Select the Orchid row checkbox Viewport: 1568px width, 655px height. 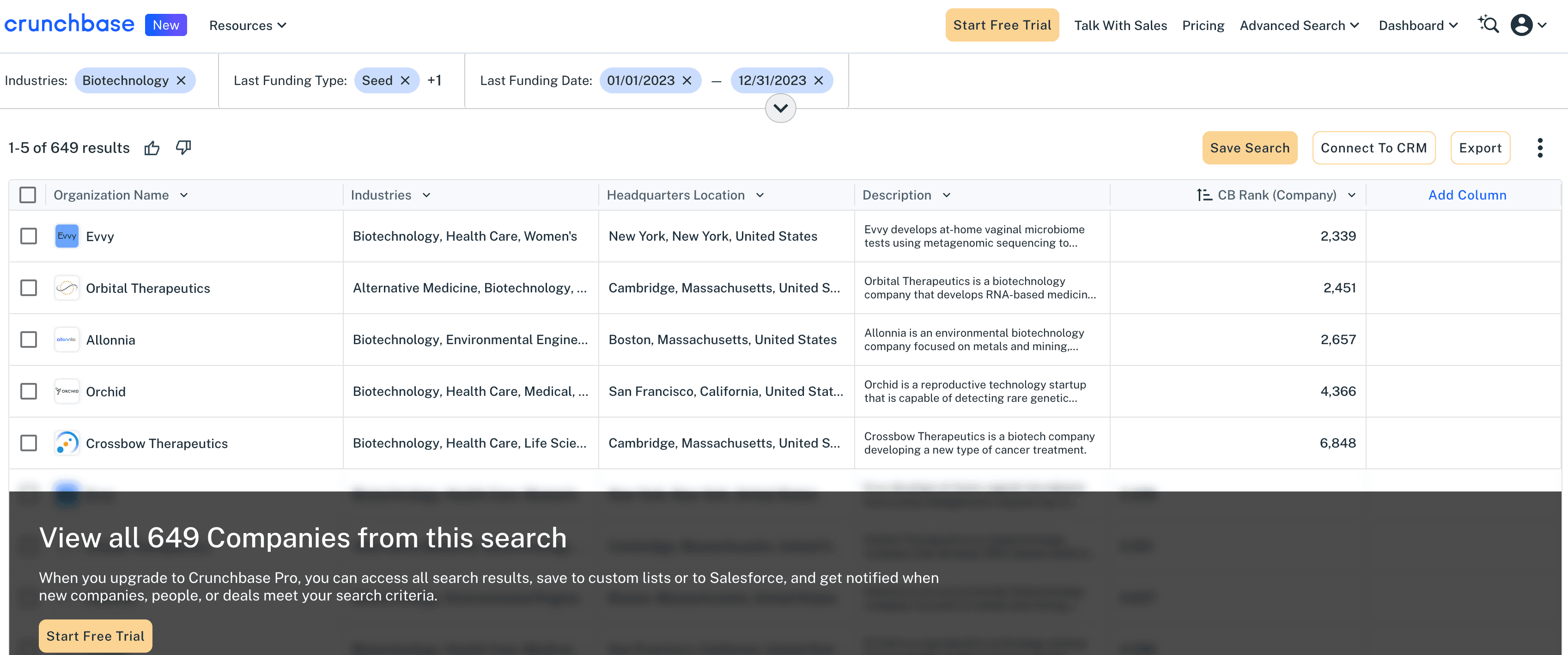click(29, 391)
